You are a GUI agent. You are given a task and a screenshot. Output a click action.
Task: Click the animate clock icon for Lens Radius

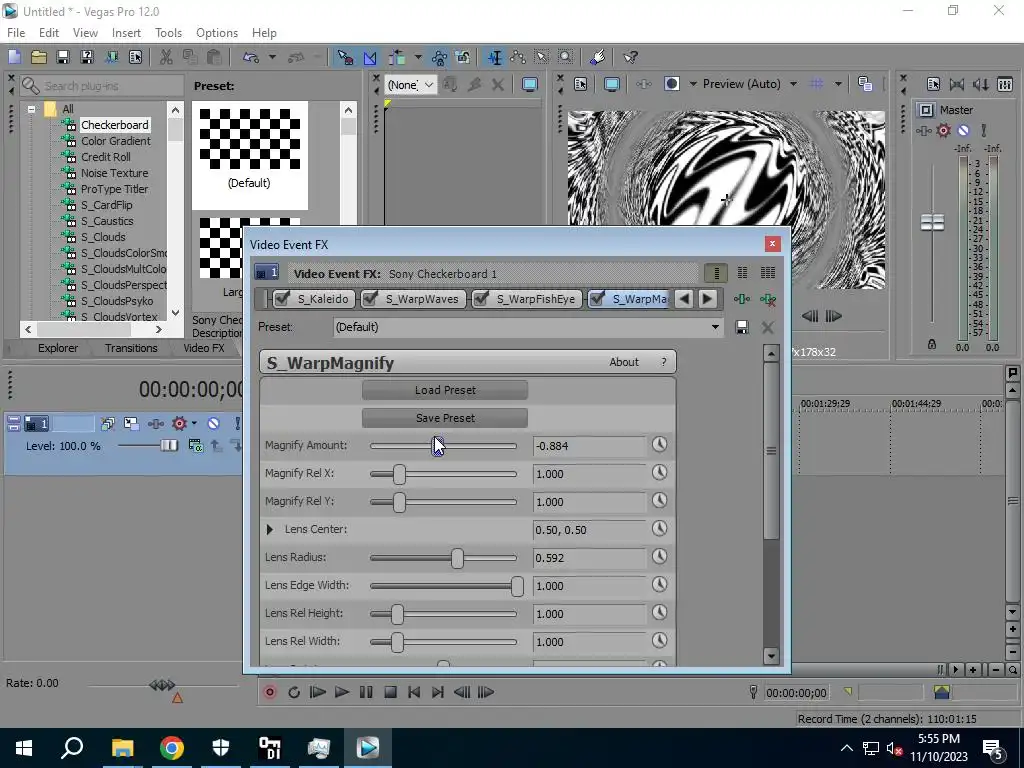coord(660,556)
